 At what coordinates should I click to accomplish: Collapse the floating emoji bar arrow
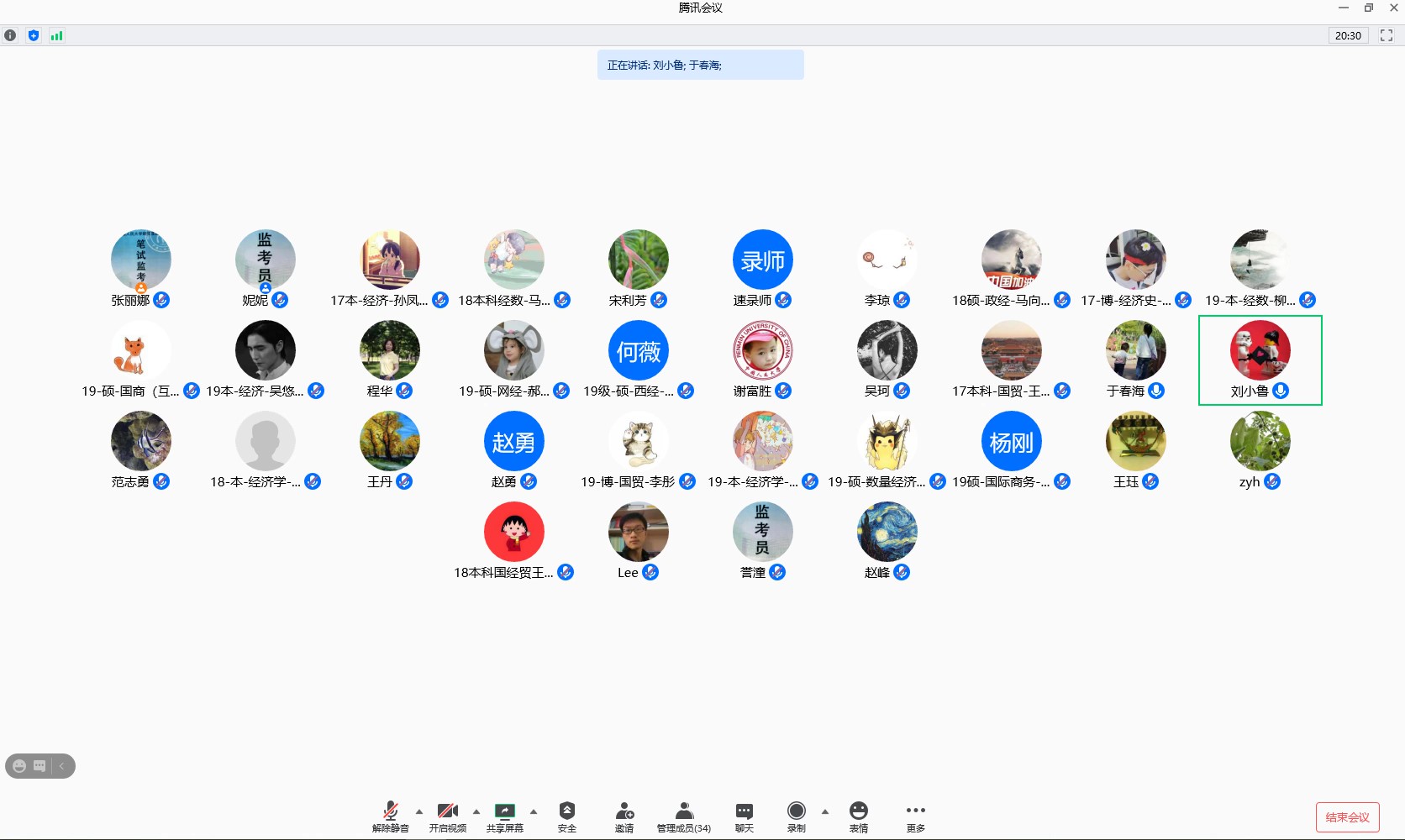[x=62, y=766]
